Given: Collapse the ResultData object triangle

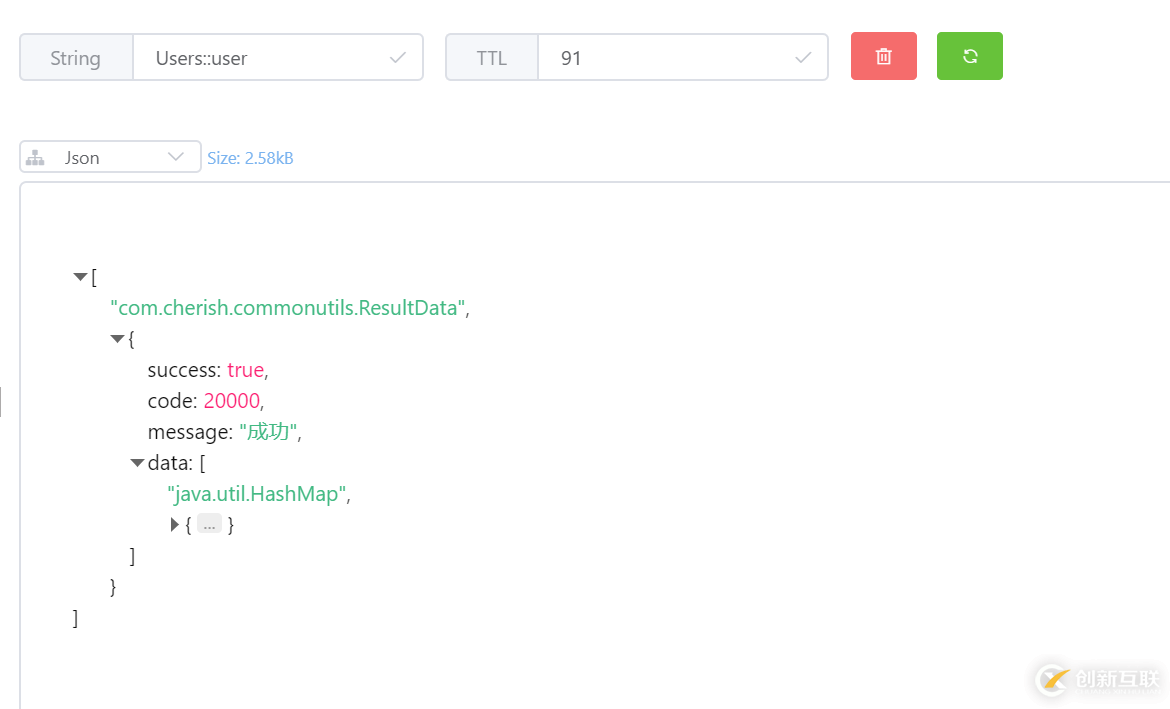Looking at the screenshot, I should click(x=117, y=339).
